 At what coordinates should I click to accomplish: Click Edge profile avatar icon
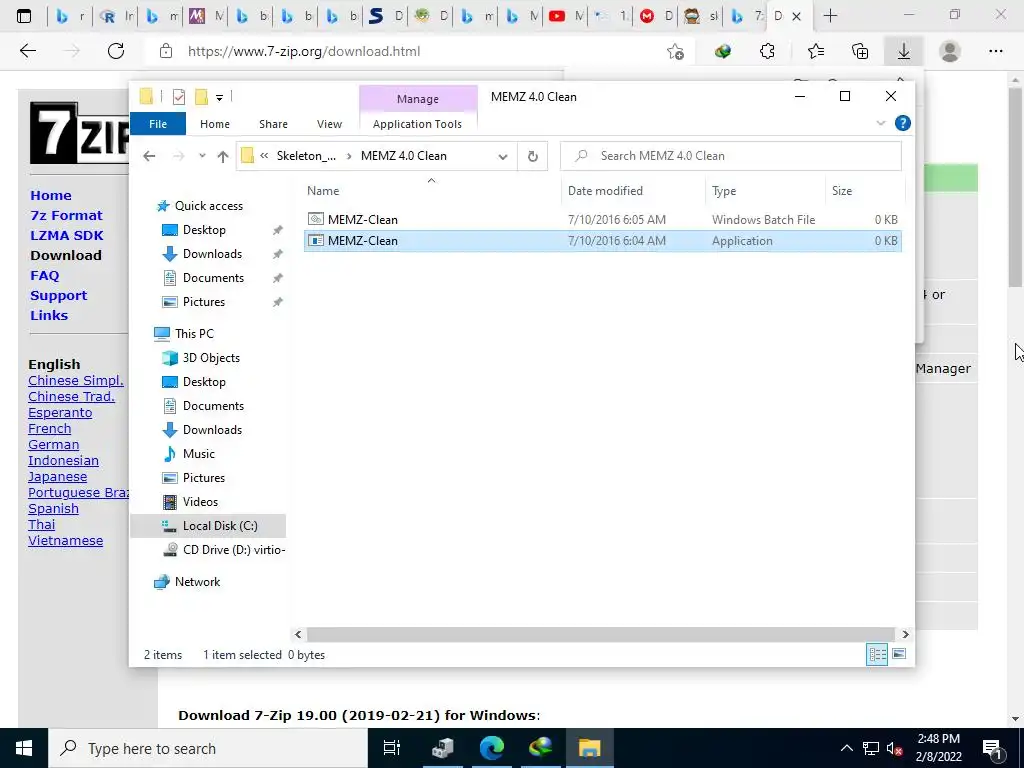pos(949,51)
